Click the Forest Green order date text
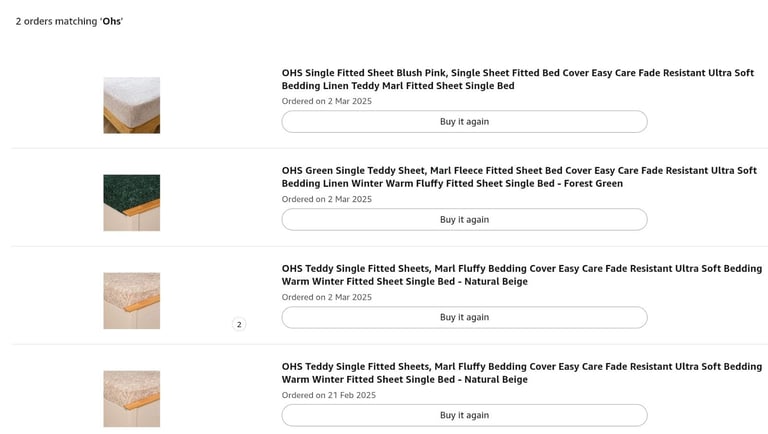Viewport: 768px width, 434px height. pyautogui.click(x=327, y=199)
